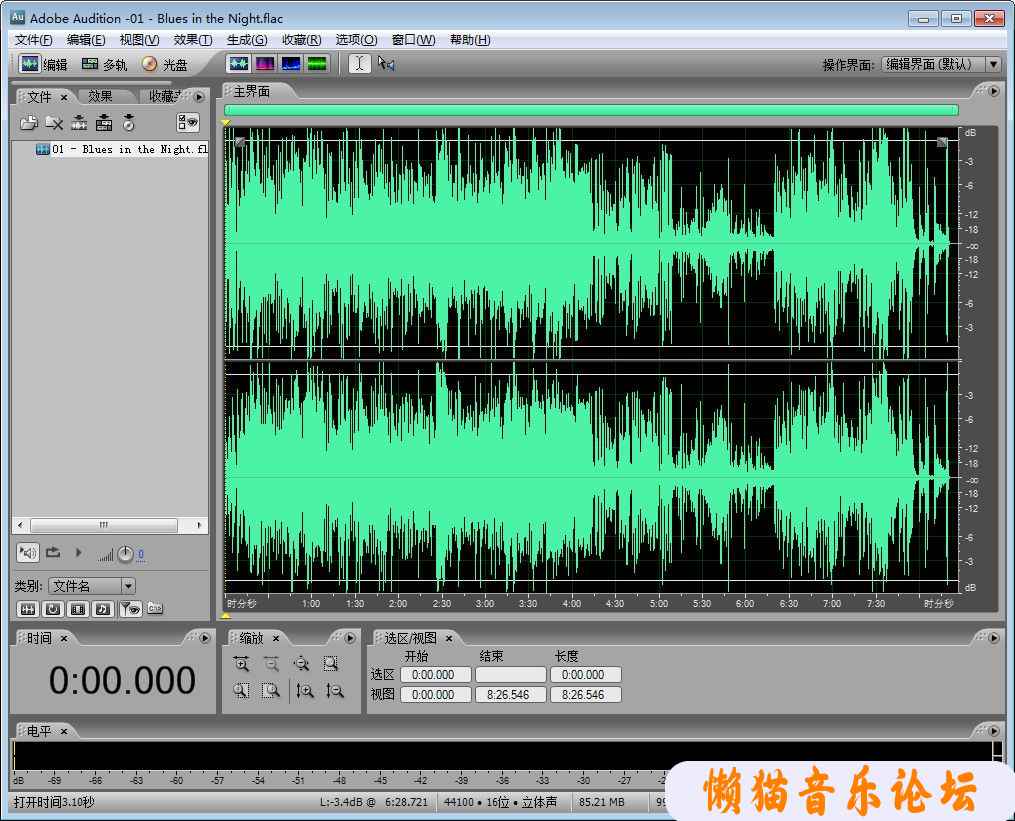1015x821 pixels.
Task: Select the spectral pan display icon
Action: click(291, 63)
